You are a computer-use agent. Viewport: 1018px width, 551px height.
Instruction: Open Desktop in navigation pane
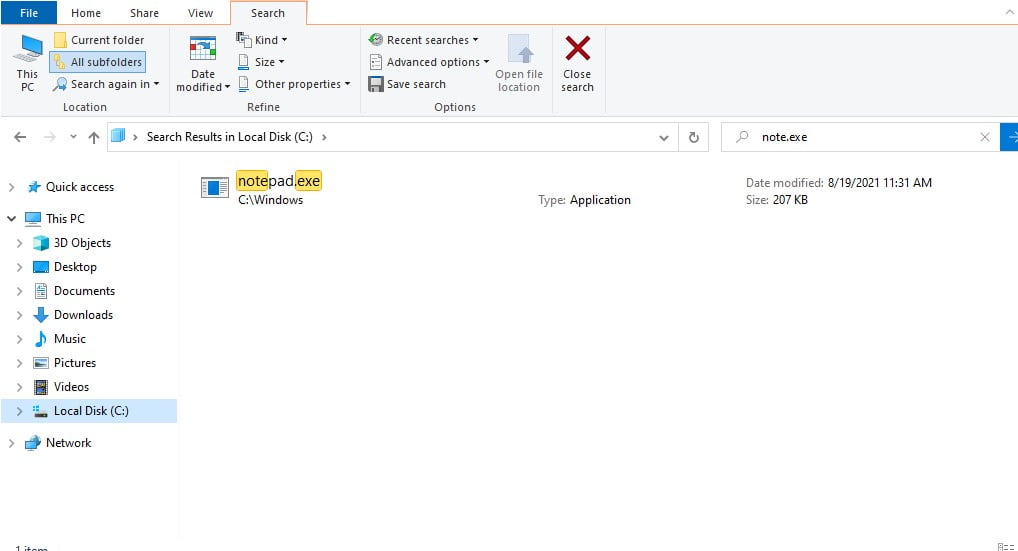tap(75, 267)
